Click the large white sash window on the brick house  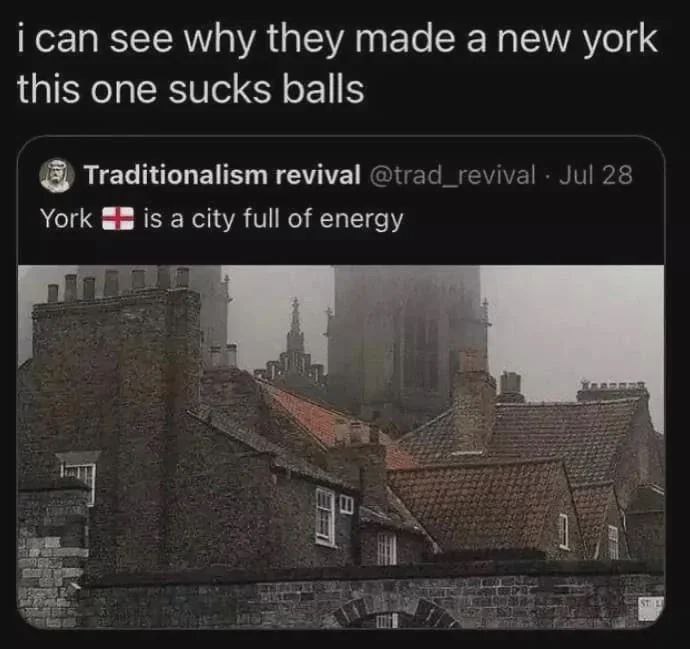point(325,517)
